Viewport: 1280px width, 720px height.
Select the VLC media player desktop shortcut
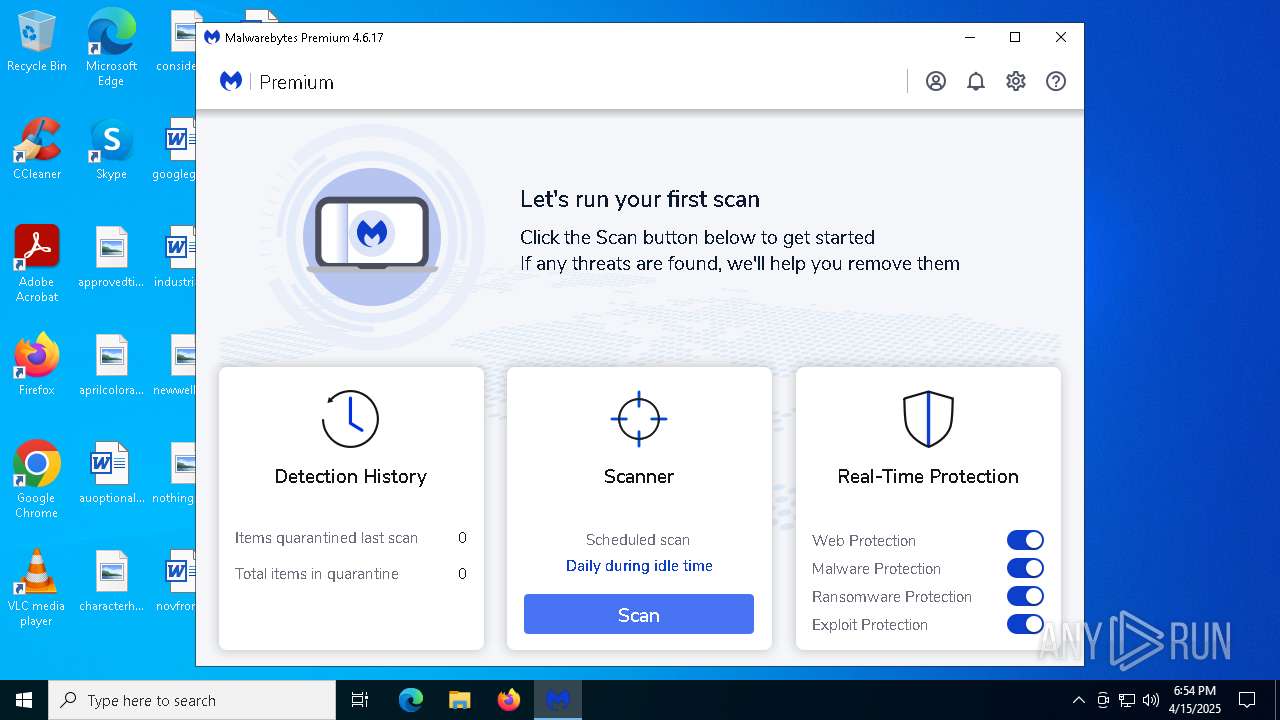coord(37,588)
